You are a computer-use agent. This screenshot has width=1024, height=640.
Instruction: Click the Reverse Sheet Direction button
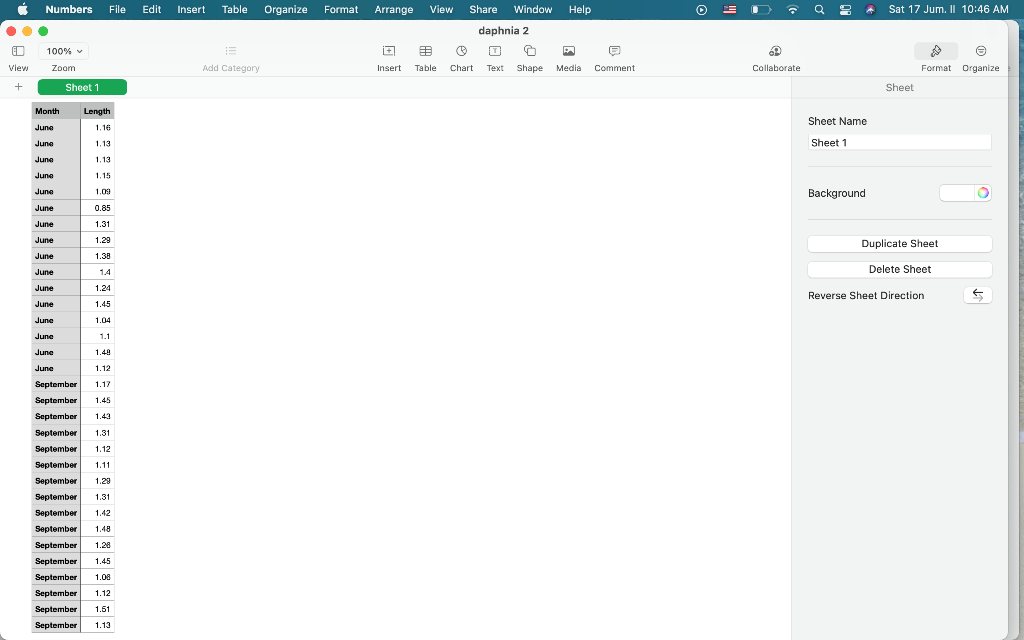(978, 295)
